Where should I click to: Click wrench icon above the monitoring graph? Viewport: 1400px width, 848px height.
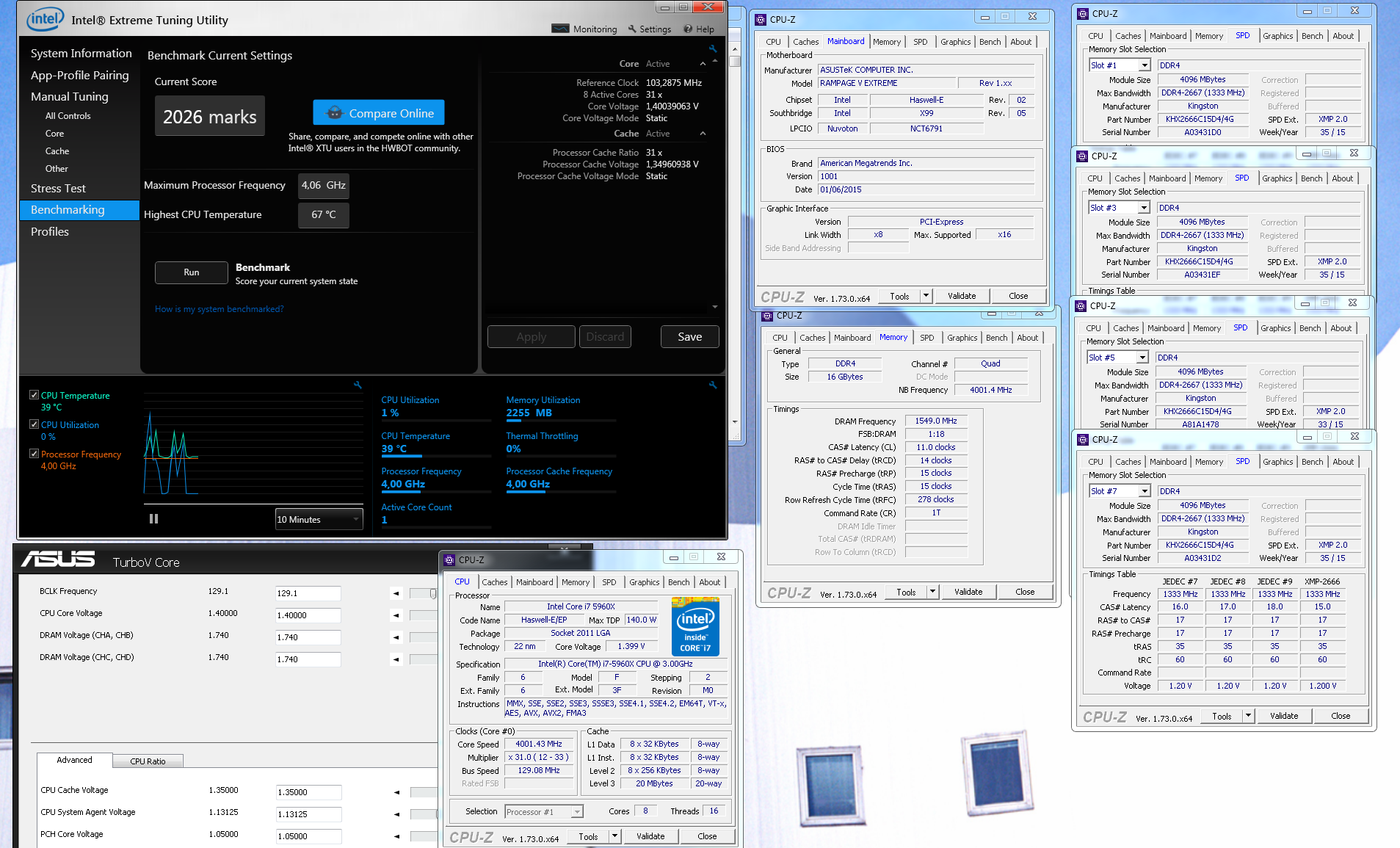click(x=358, y=385)
